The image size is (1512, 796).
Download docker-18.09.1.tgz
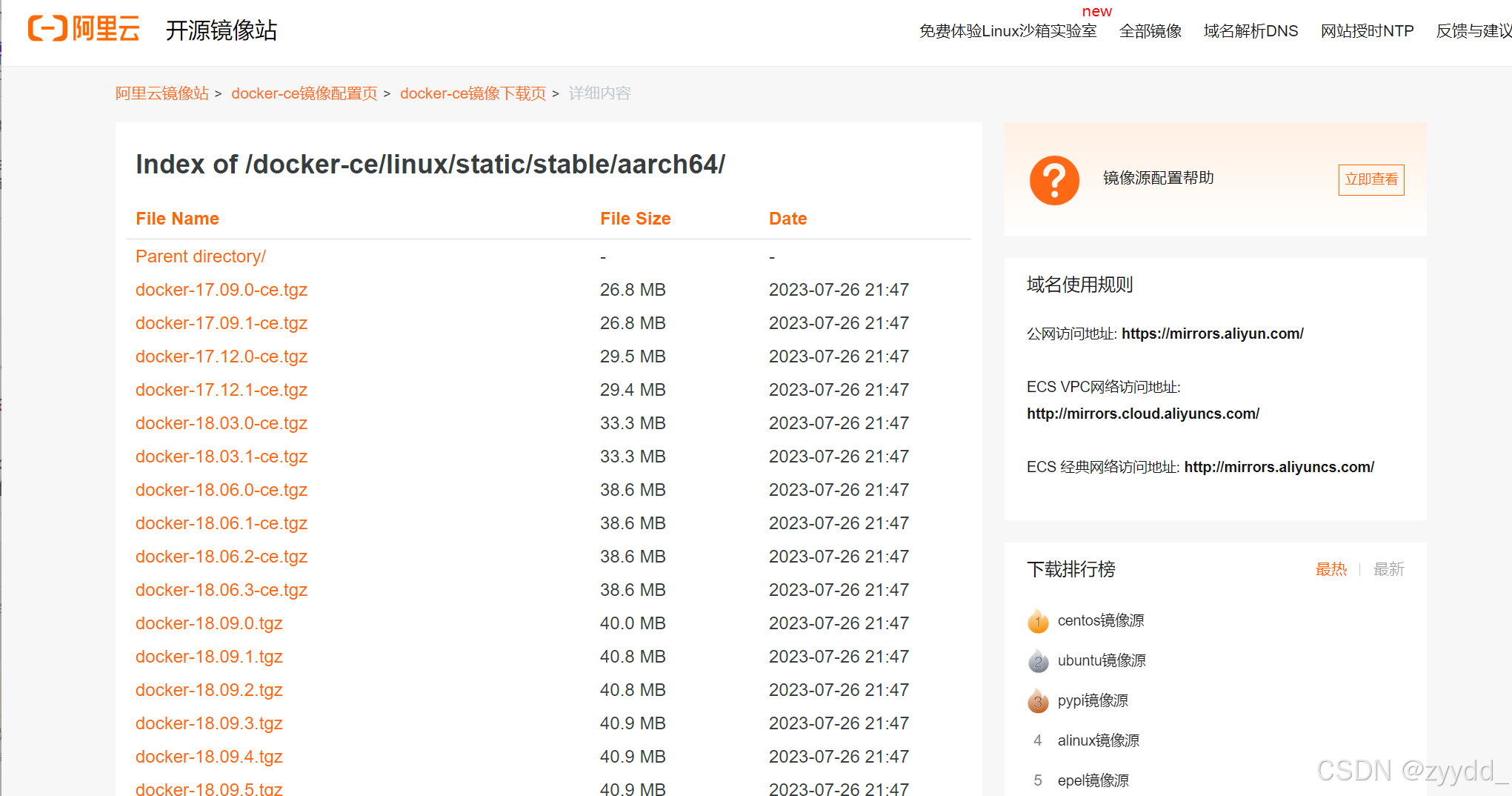coord(209,657)
